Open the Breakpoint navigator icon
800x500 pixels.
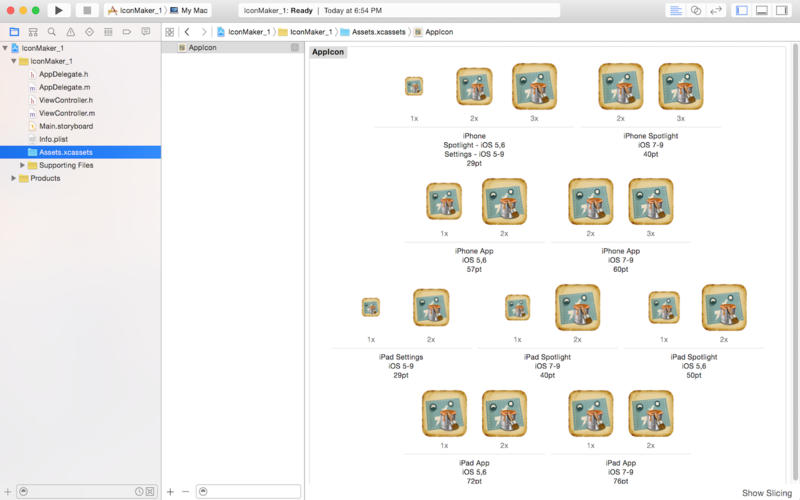(127, 32)
